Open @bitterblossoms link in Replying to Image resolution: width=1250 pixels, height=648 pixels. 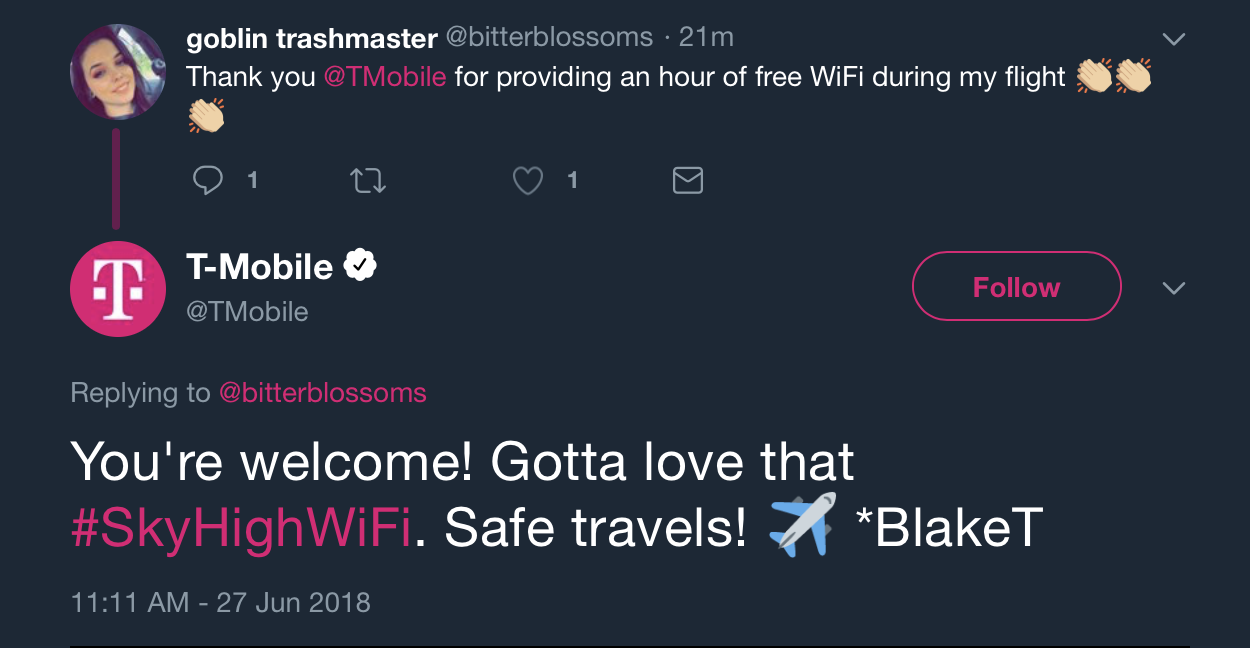[x=323, y=393]
